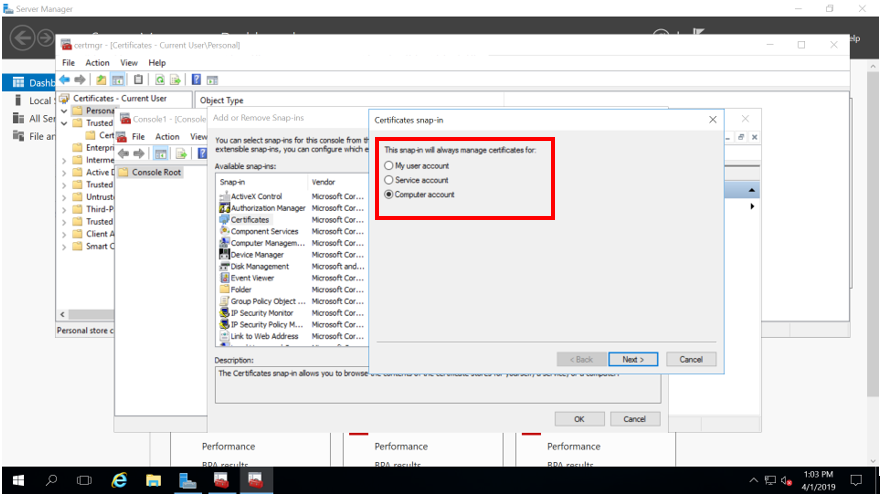Open Dashboard in Server Manager sidebar

pos(29,83)
